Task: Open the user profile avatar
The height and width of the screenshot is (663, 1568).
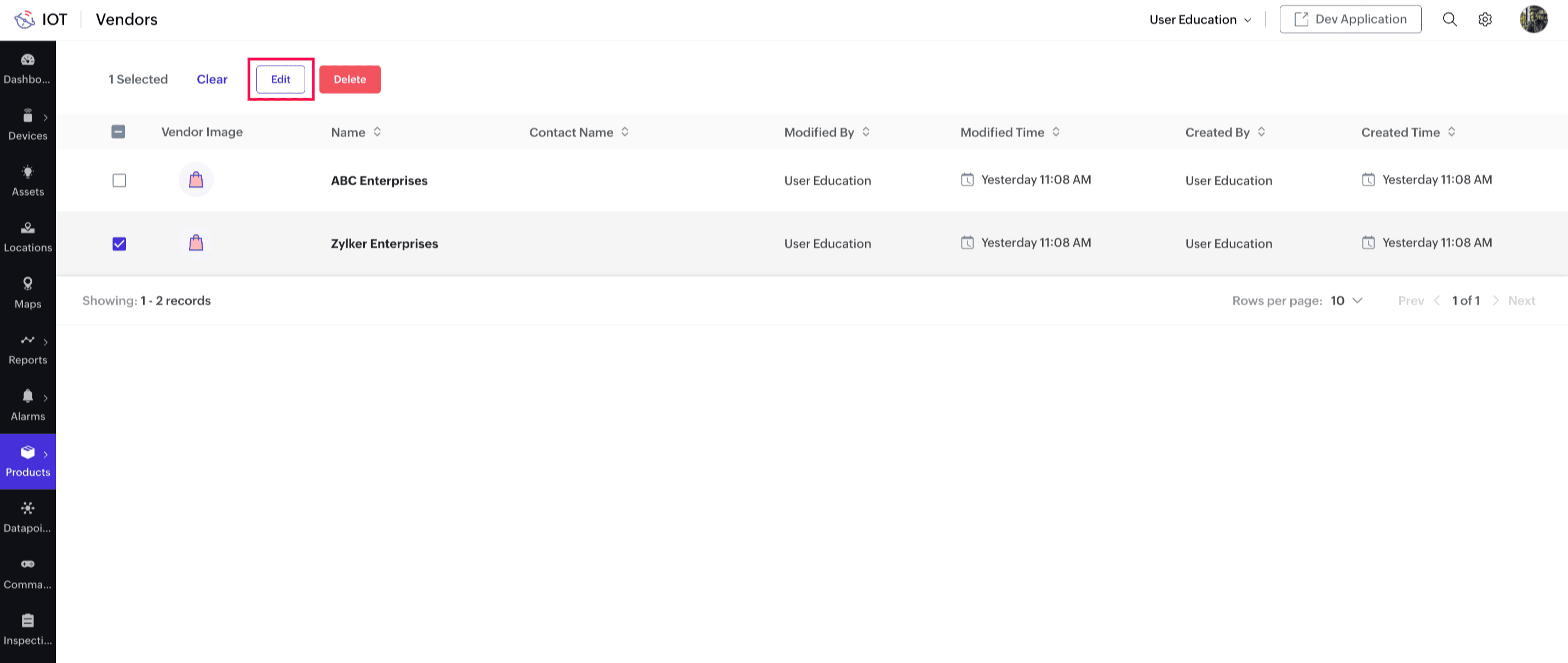Action: click(x=1533, y=20)
